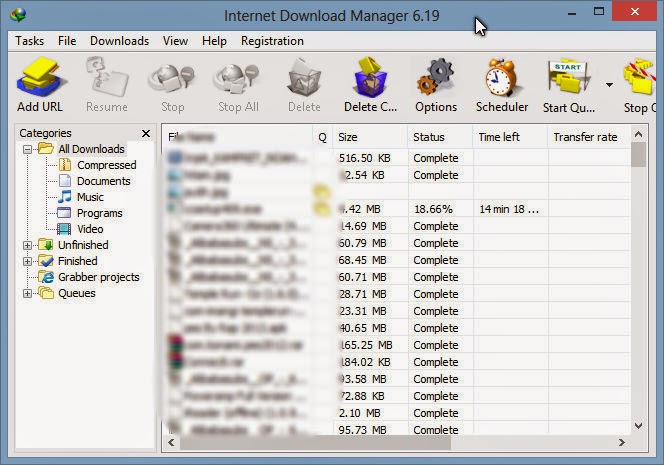This screenshot has width=664, height=465.
Task: Click the 68.45 MB size cell
Action: click(362, 260)
